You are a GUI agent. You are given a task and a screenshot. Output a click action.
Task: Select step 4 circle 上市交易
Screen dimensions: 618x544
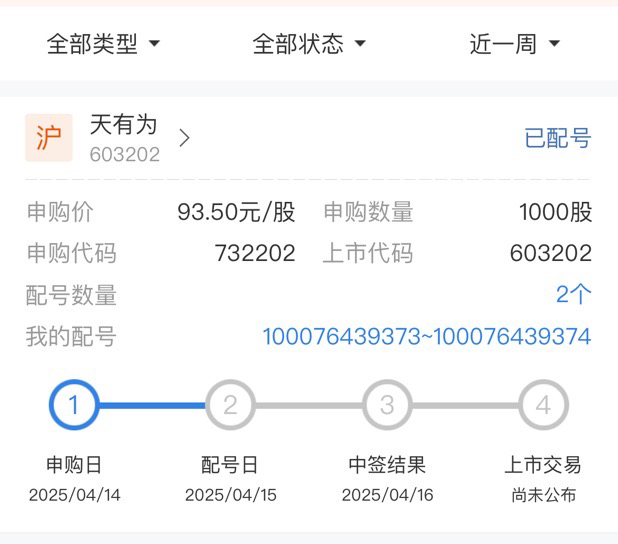544,404
